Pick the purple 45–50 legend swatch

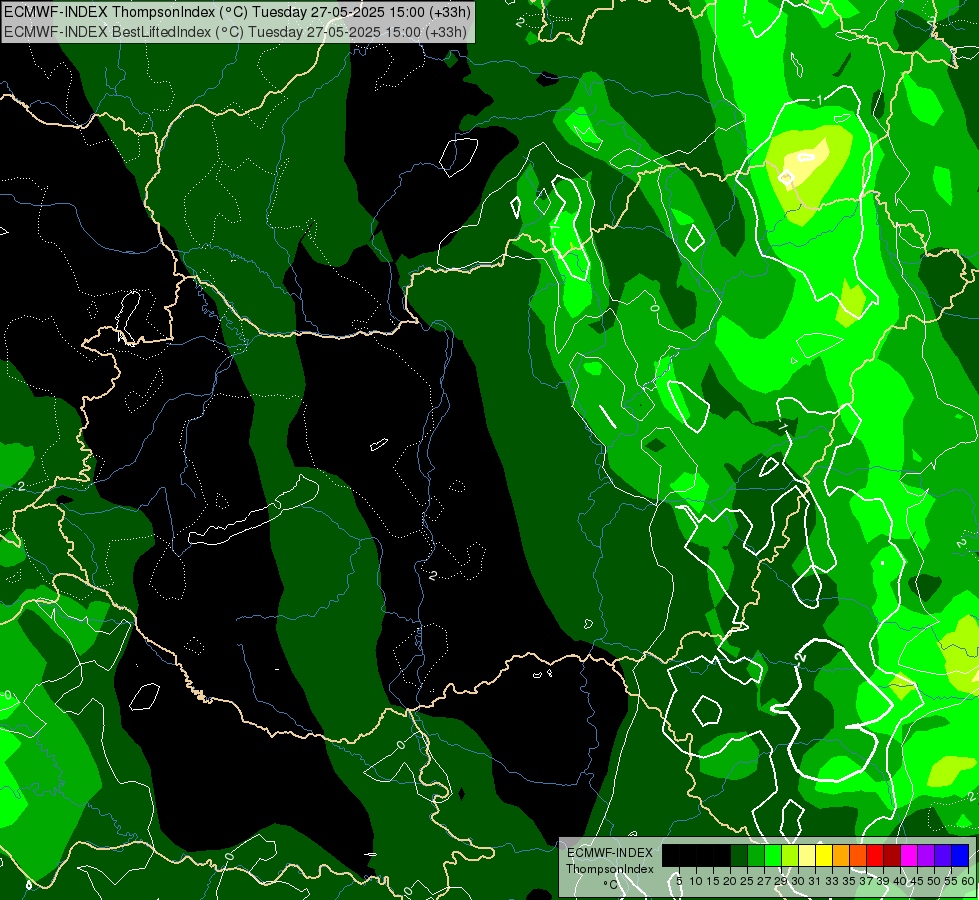tap(927, 855)
